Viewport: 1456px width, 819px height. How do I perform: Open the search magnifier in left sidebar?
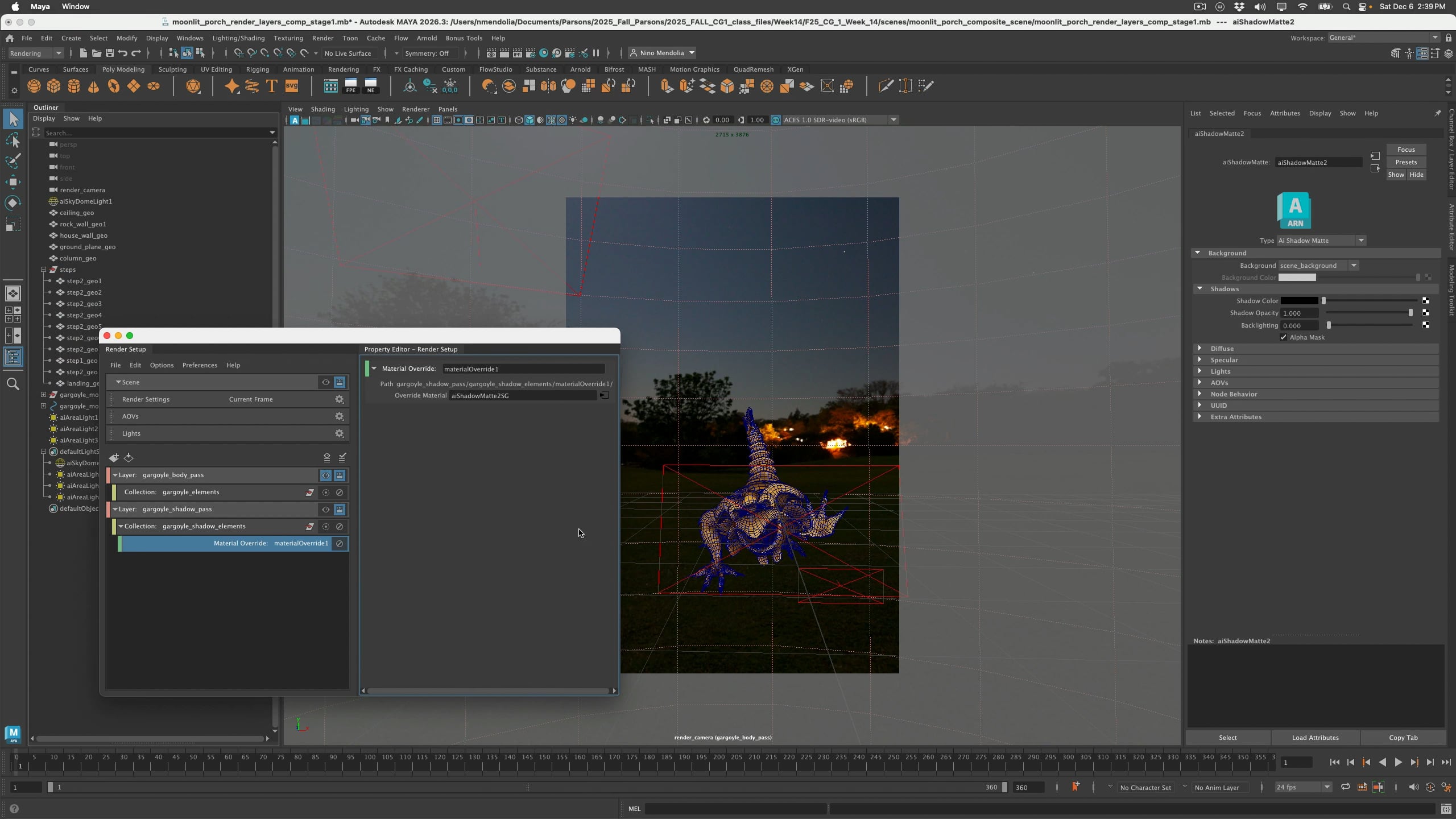tap(13, 384)
